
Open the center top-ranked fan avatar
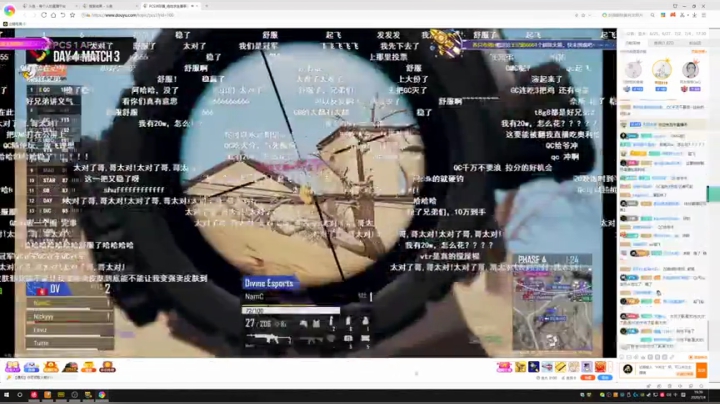tap(662, 69)
